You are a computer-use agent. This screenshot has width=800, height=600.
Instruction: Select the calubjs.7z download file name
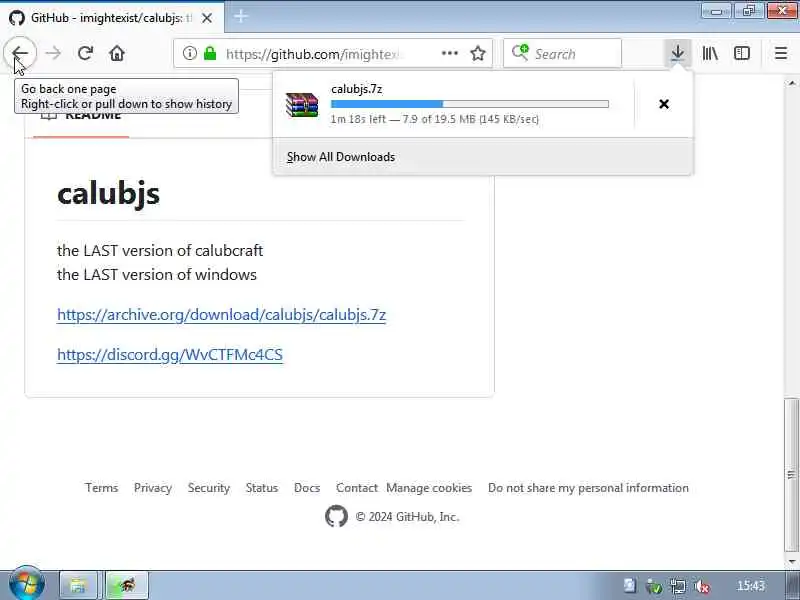pyautogui.click(x=357, y=89)
